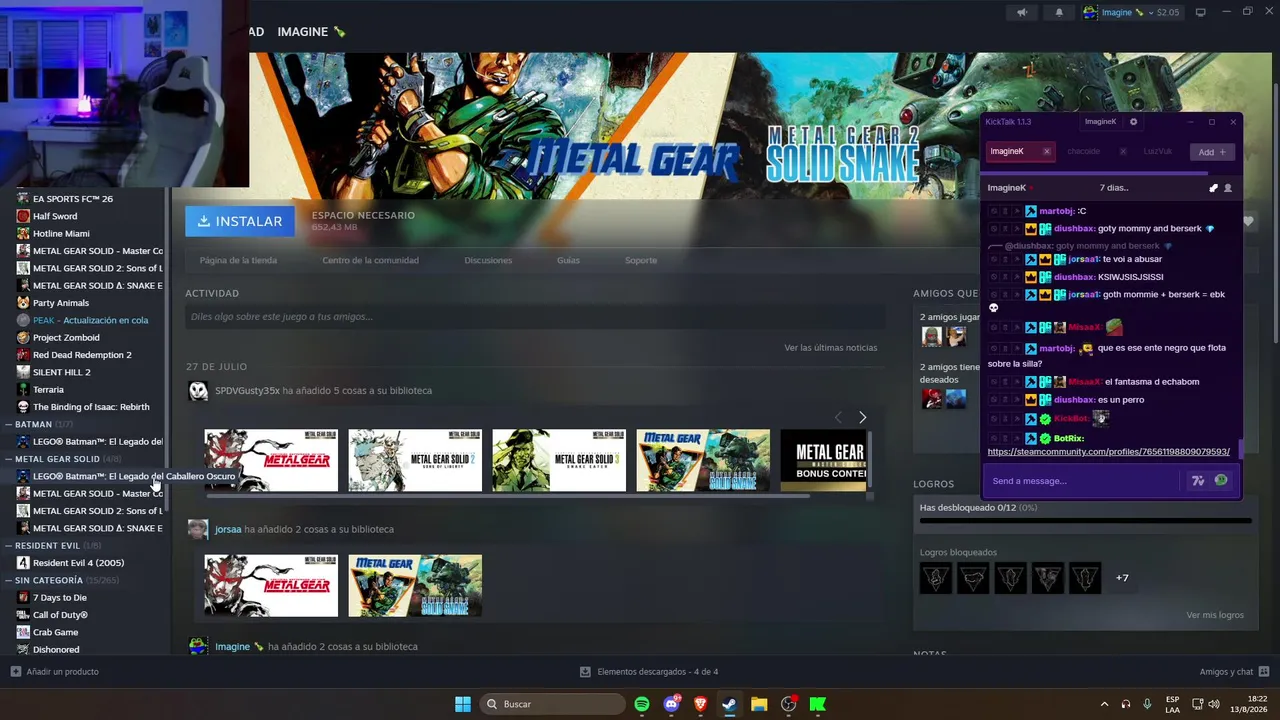Click Elementos descargados status
Viewport: 1280px width, 720px height.
[x=657, y=672]
